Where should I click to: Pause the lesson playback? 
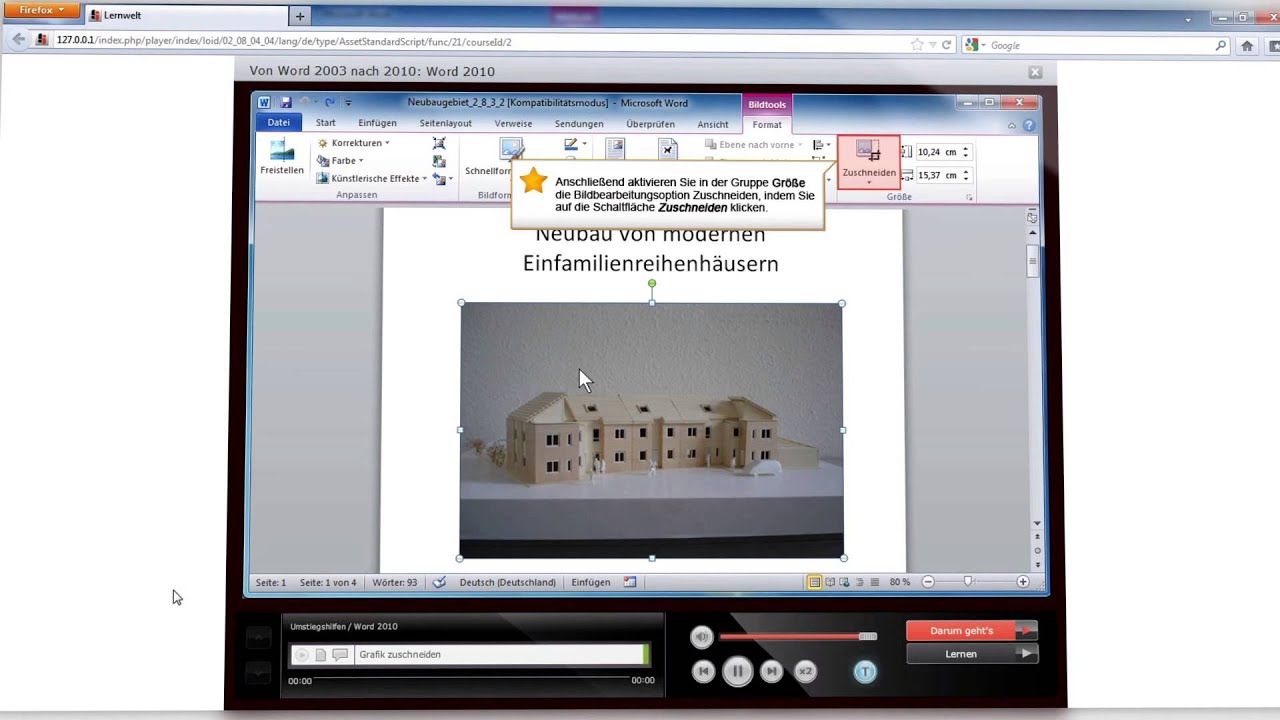(x=737, y=672)
